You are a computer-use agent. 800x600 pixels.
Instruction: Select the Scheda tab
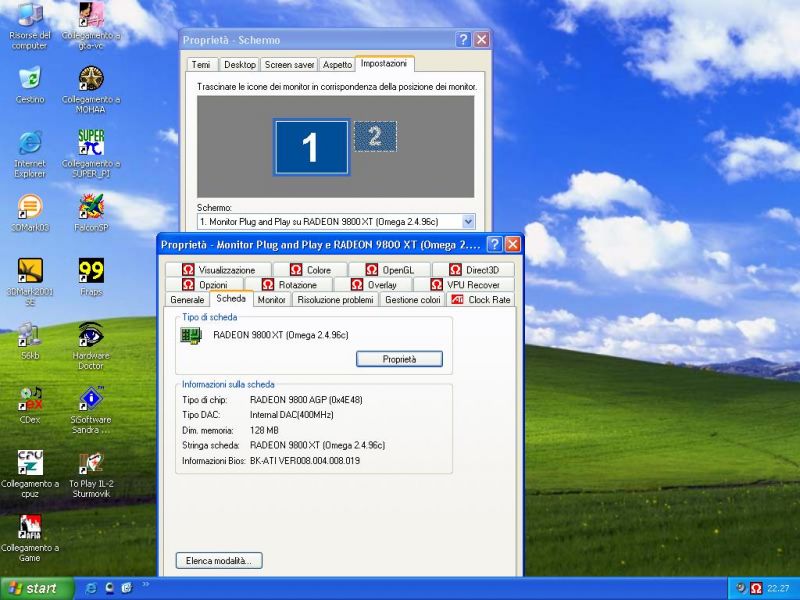click(231, 298)
